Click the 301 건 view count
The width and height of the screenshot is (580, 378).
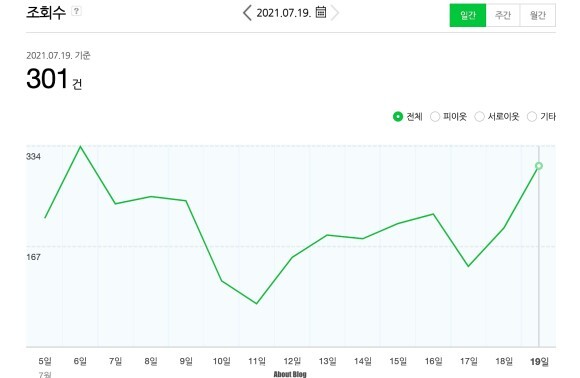54,78
